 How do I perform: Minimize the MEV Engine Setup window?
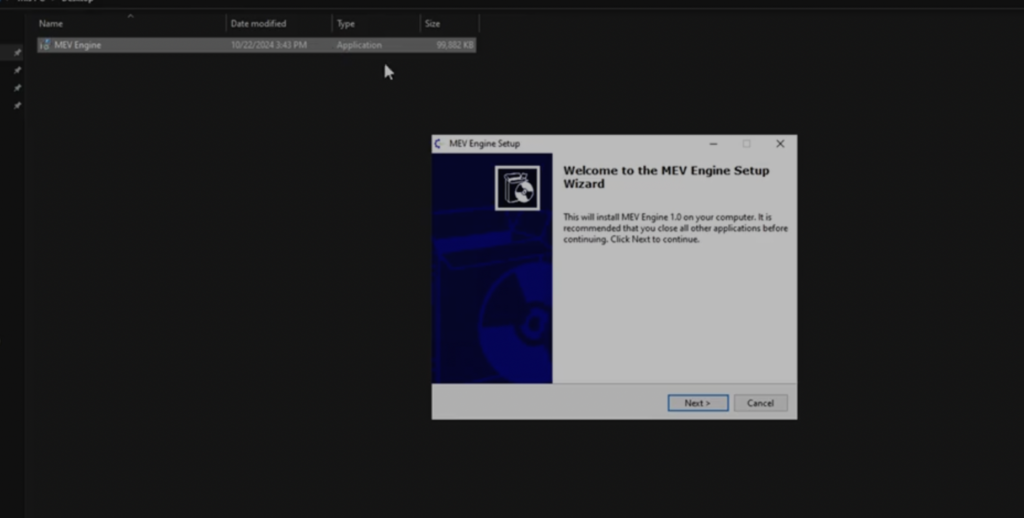(713, 144)
